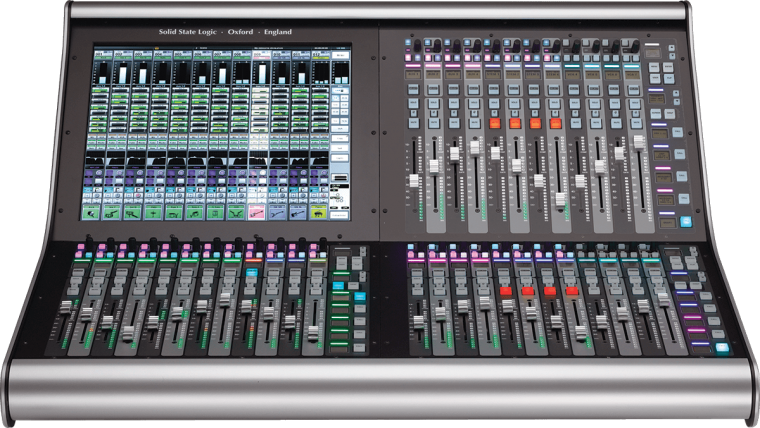Touch the AUX 4 scribble strip display
Image resolution: width=760 pixels, height=428 pixels.
click(x=474, y=75)
